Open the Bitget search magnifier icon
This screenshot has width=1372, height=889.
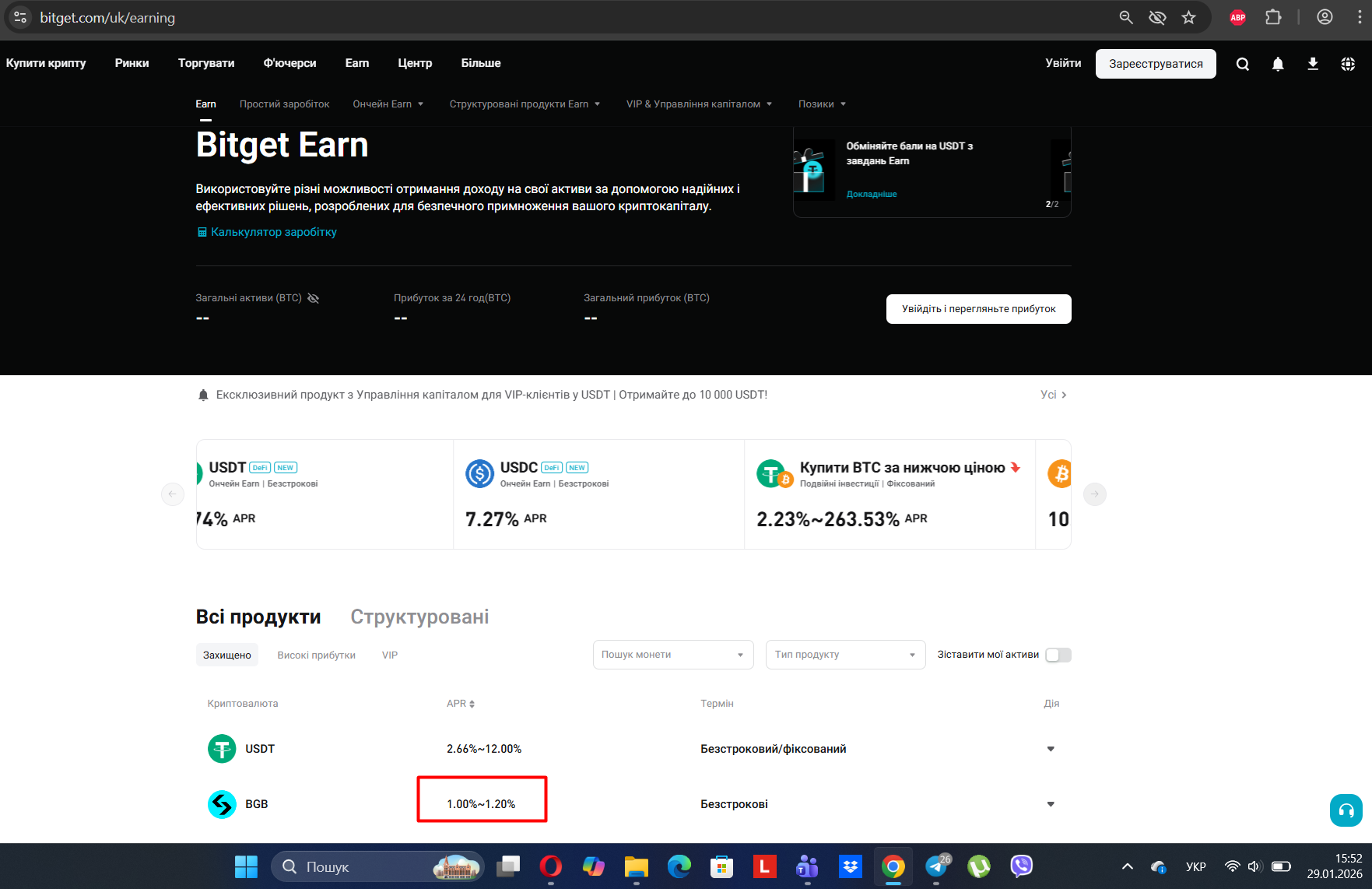1243,64
